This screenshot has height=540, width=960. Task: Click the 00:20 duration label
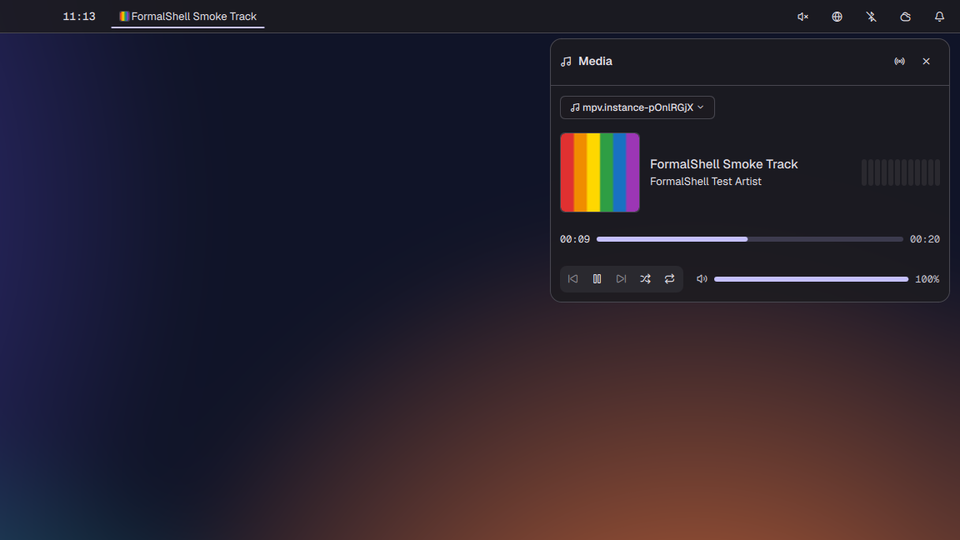[924, 239]
